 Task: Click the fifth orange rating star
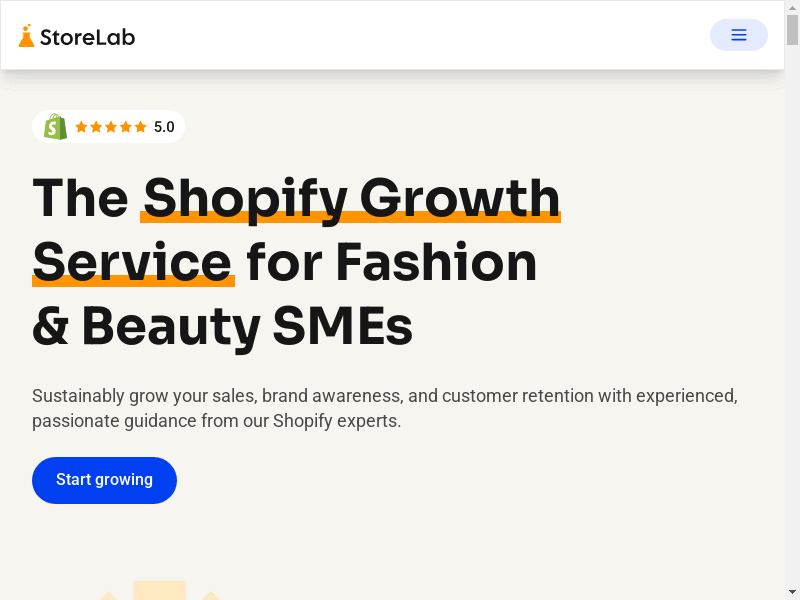pos(141,127)
